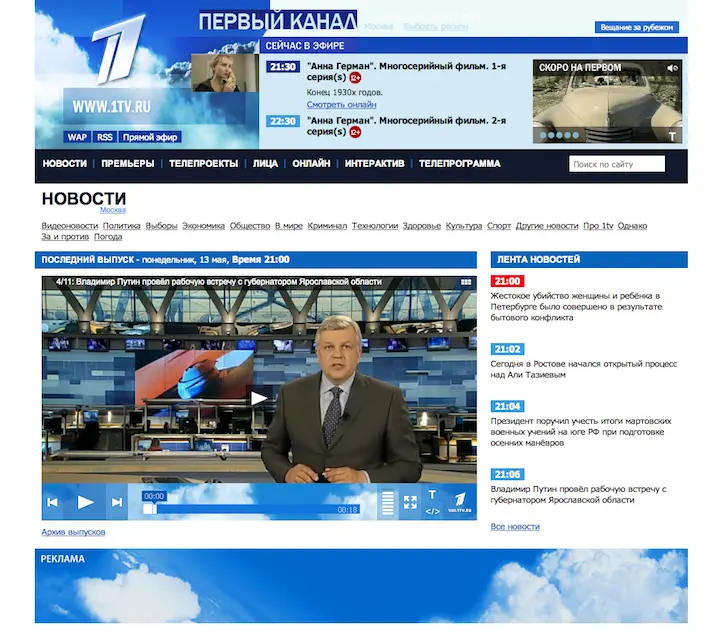
Task: Click the T text icon in the news player
Action: [x=432, y=494]
